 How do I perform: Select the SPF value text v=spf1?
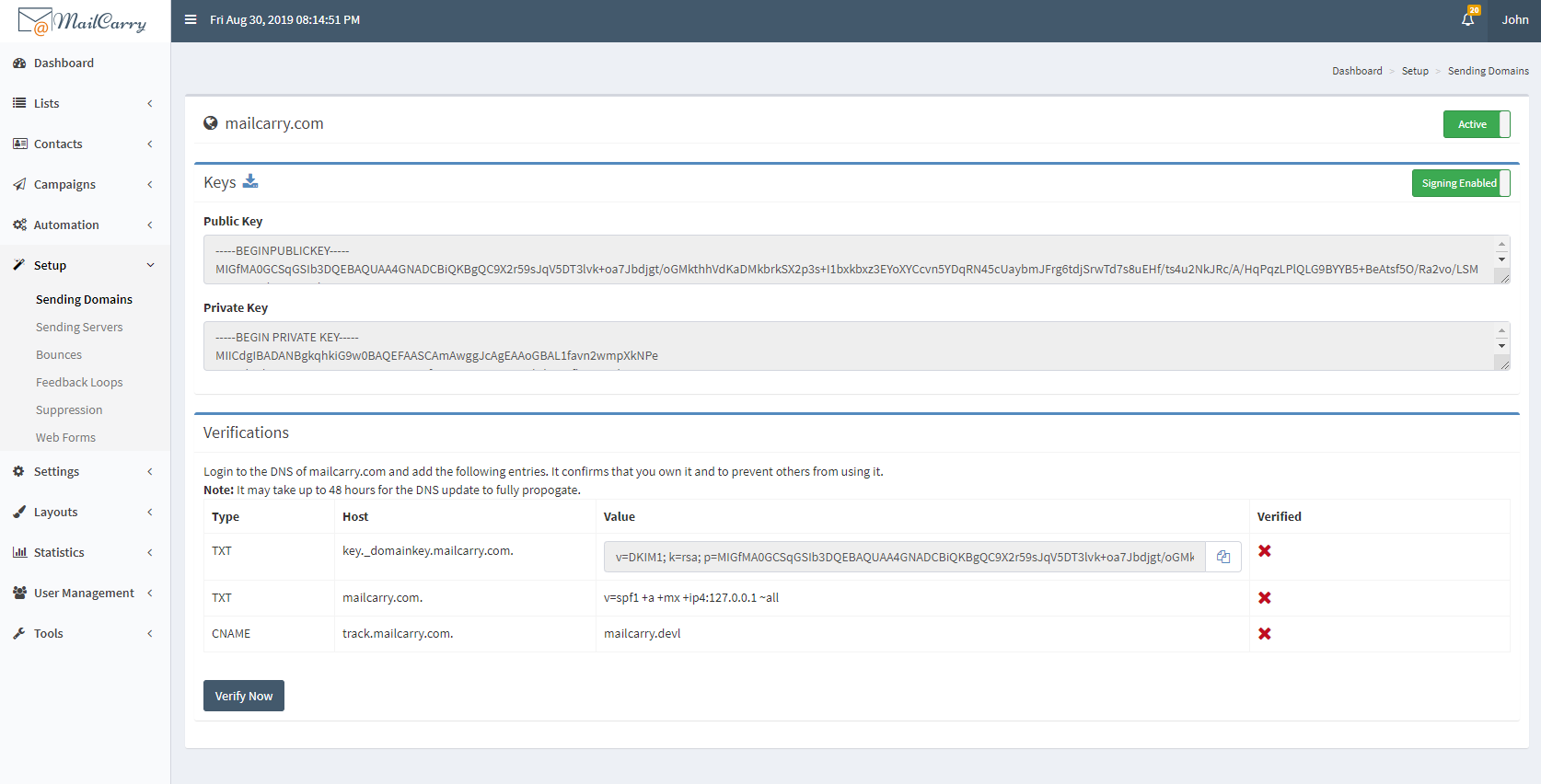[691, 598]
